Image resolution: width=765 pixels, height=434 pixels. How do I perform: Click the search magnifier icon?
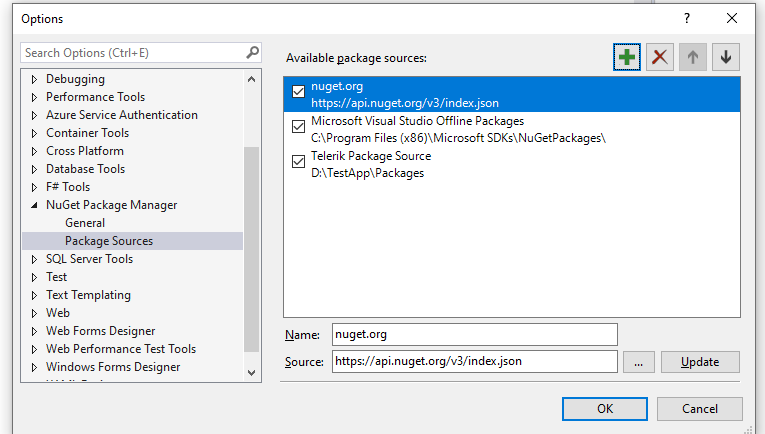point(253,52)
